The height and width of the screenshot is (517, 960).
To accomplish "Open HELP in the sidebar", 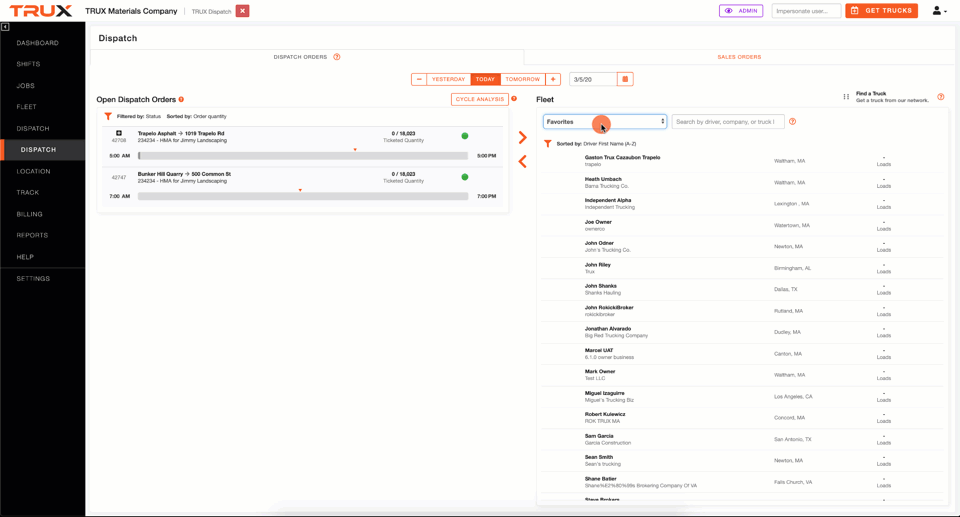I will tap(25, 257).
